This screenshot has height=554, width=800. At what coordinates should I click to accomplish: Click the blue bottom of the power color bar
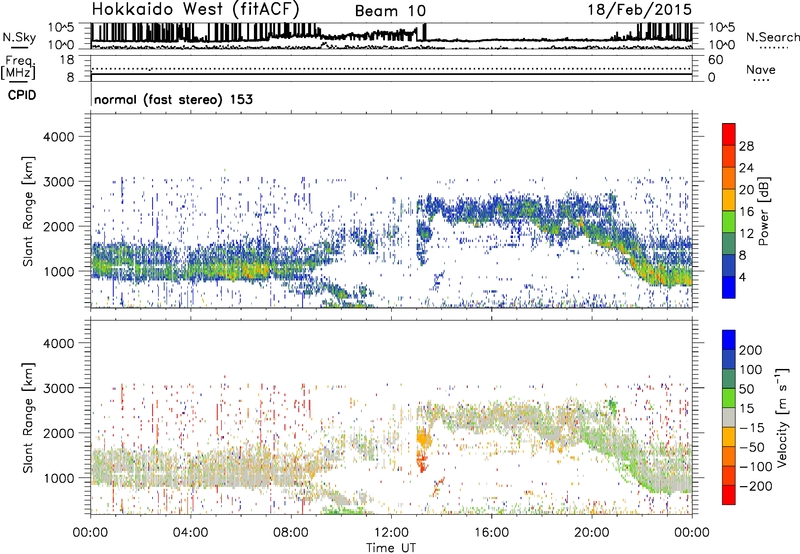coord(729,287)
